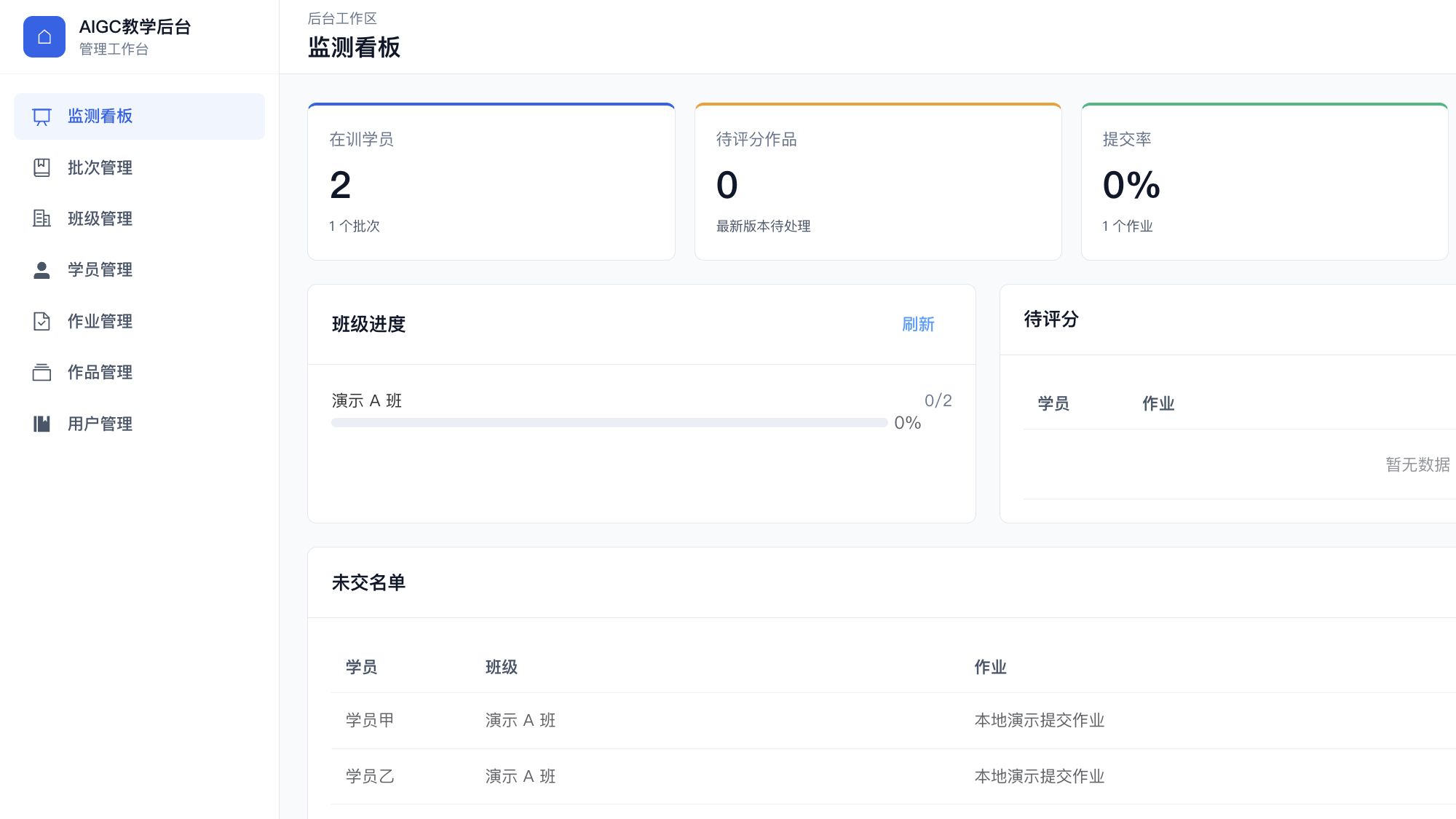
Task: Click the 在训学员 count value 2
Action: [340, 185]
